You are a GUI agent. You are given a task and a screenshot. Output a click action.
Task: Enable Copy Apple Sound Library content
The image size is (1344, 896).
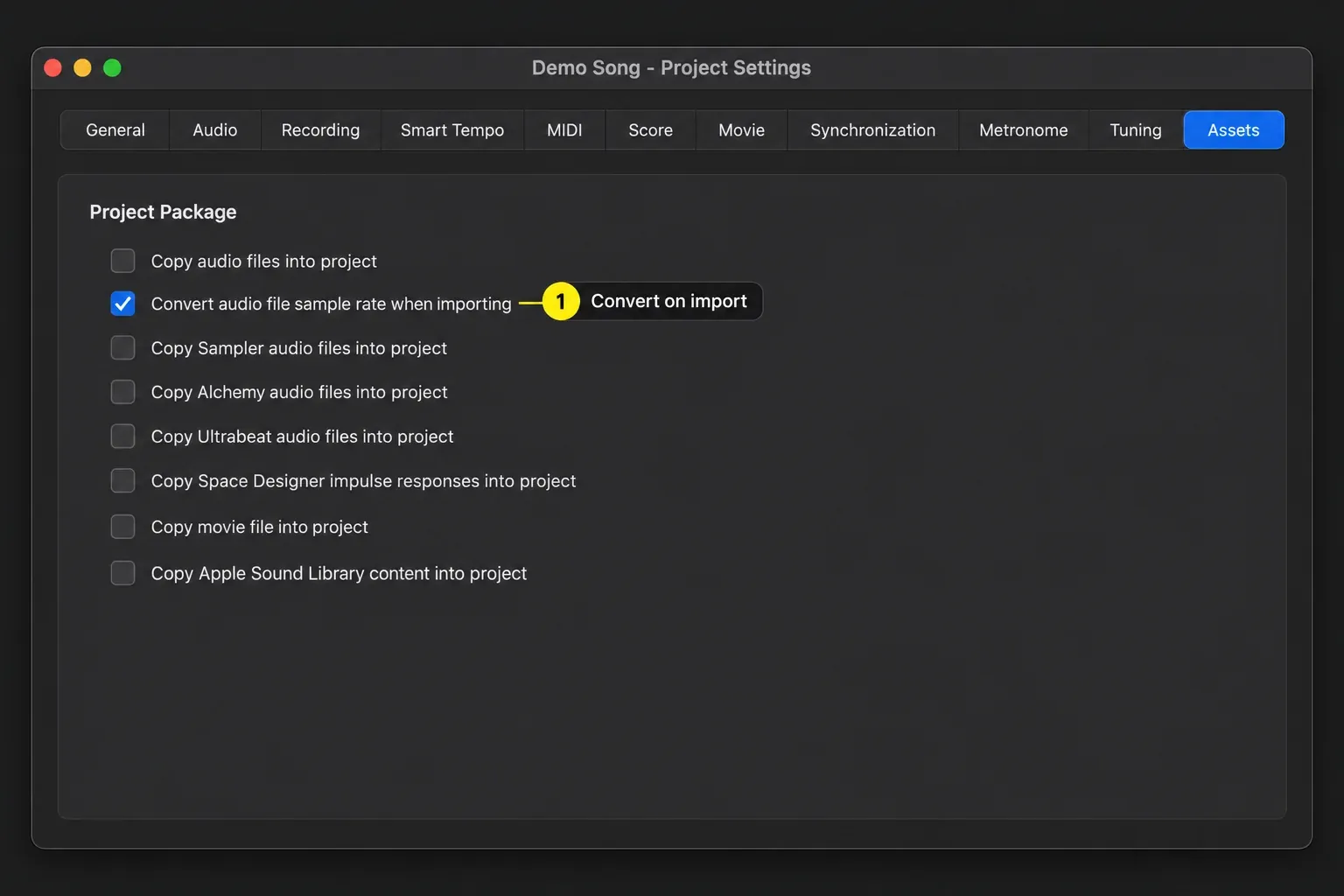click(122, 573)
